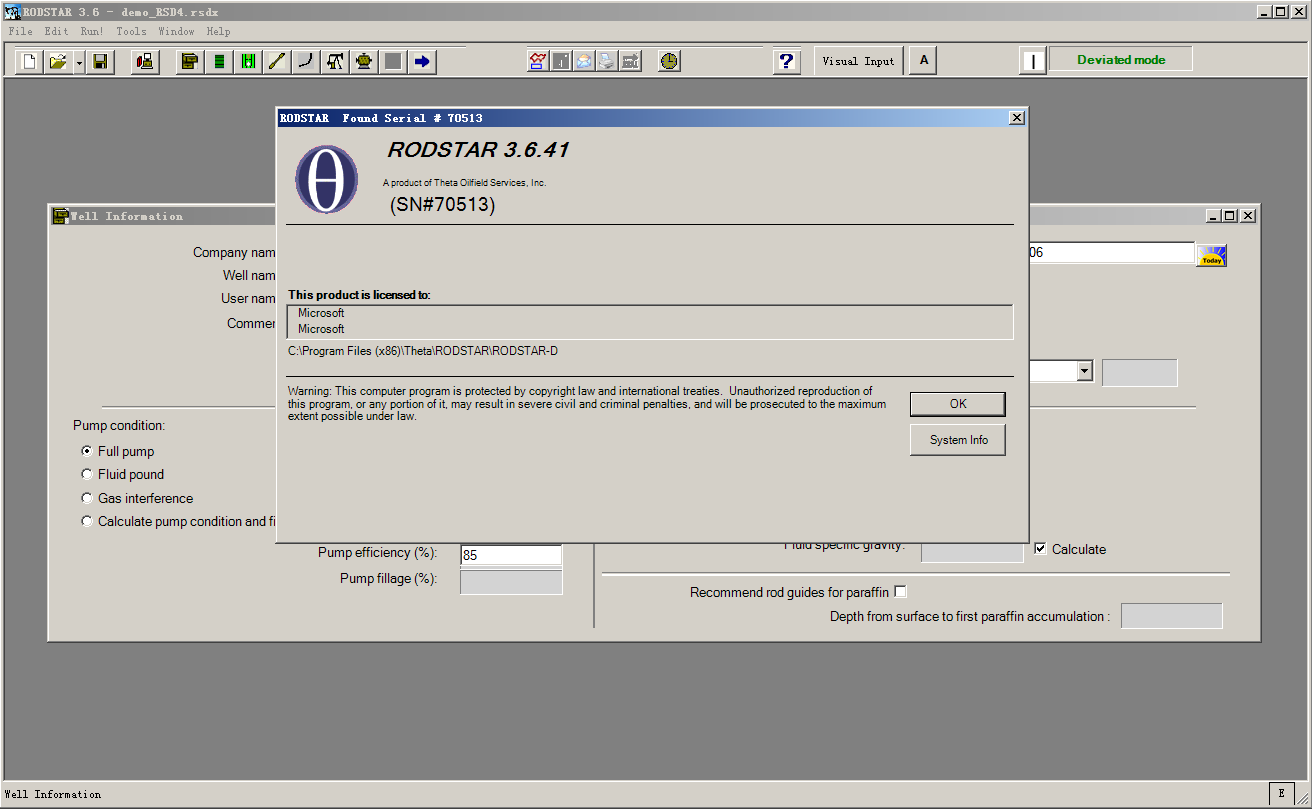Viewport: 1312px width, 809px height.
Task: Click the Run chart toolbar icon
Action: click(x=538, y=61)
